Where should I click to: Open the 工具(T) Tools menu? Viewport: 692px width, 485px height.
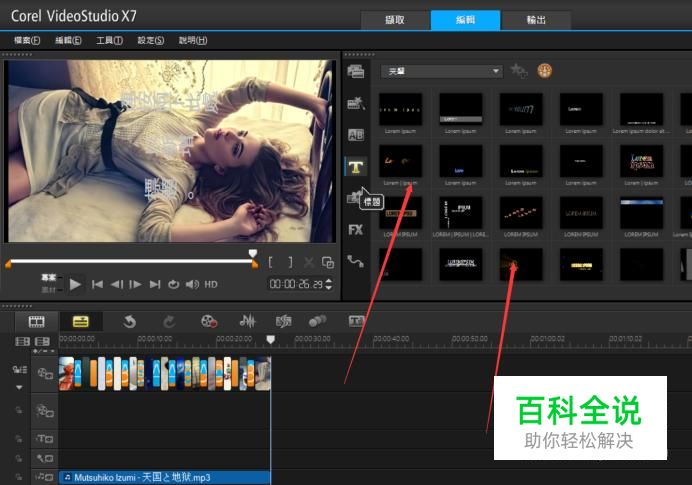(x=109, y=41)
